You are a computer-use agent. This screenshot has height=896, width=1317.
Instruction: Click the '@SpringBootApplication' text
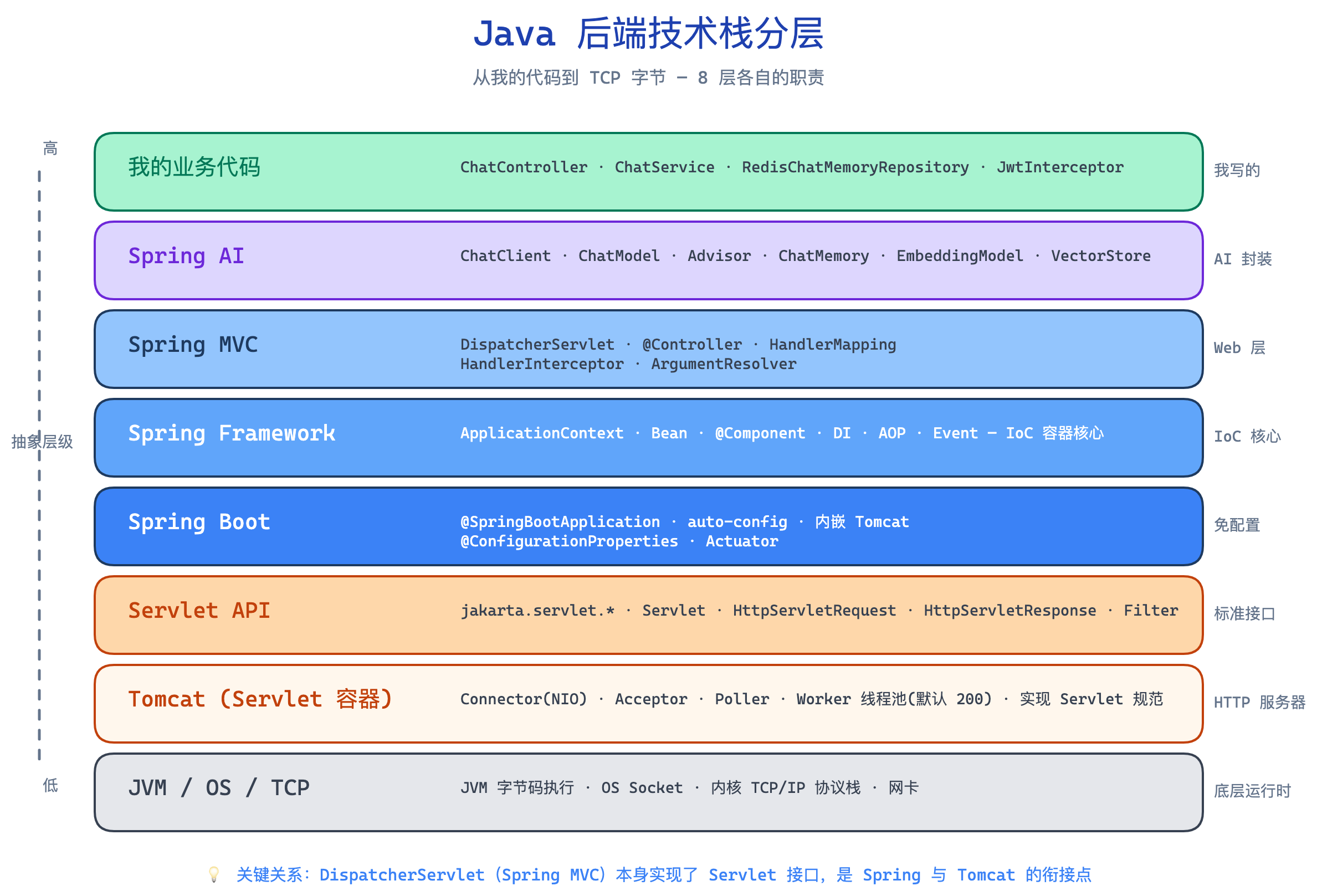click(561, 522)
